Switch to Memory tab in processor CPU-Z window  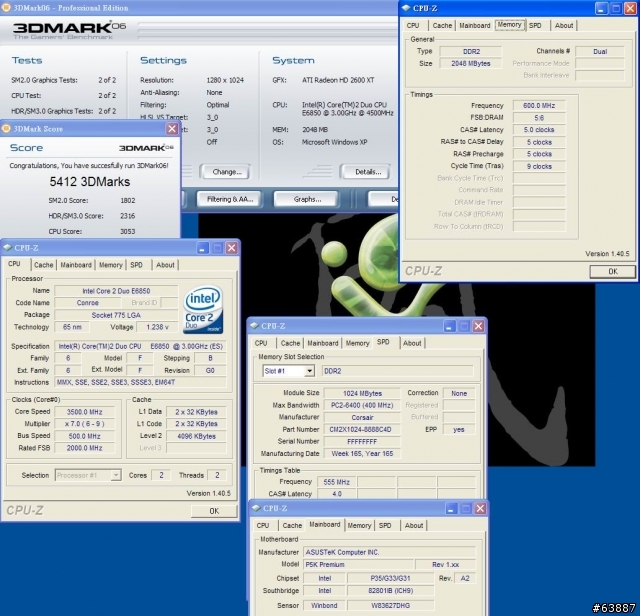[x=111, y=265]
